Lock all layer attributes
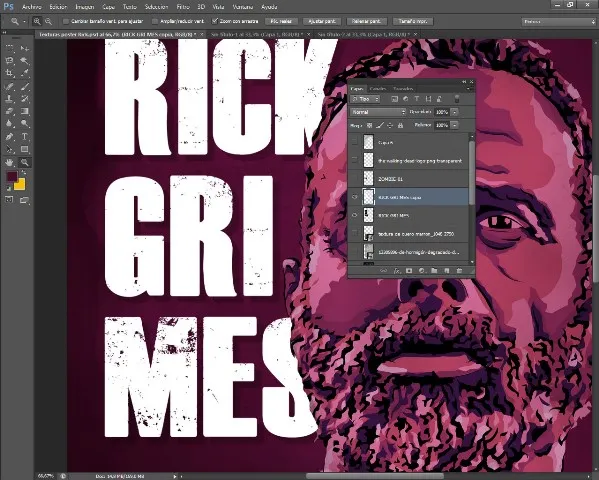 [x=400, y=125]
